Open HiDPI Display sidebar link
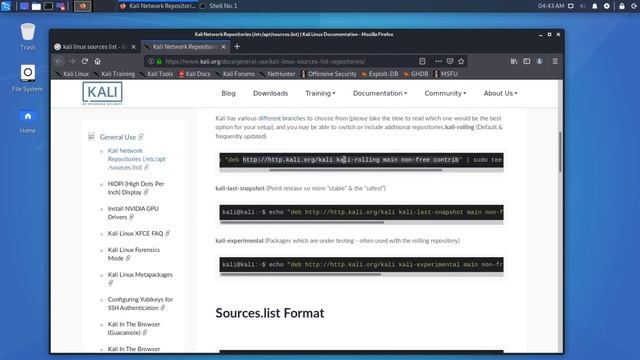 pos(136,188)
